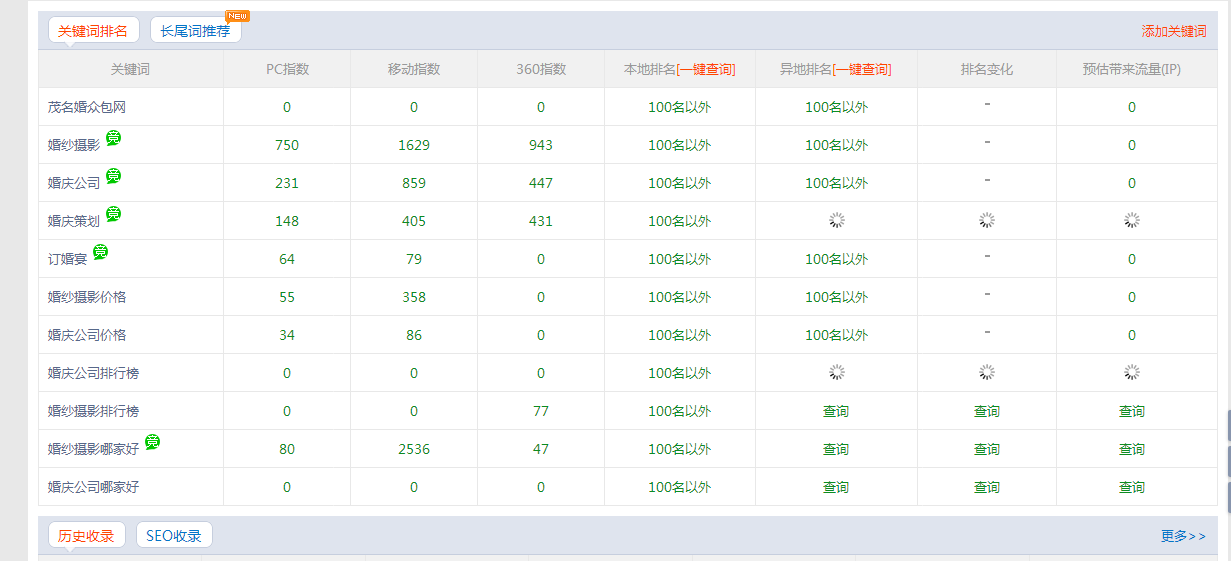The height and width of the screenshot is (561, 1231).
Task: Click 360 index value 431
Action: (x=541, y=221)
